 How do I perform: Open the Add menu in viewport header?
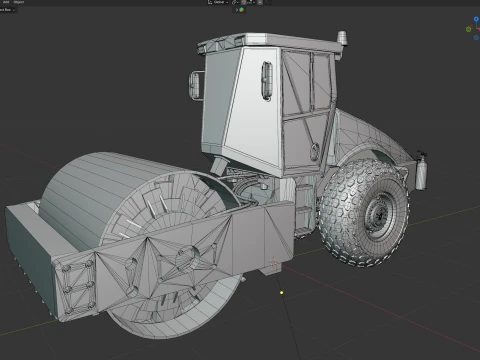[6, 2]
